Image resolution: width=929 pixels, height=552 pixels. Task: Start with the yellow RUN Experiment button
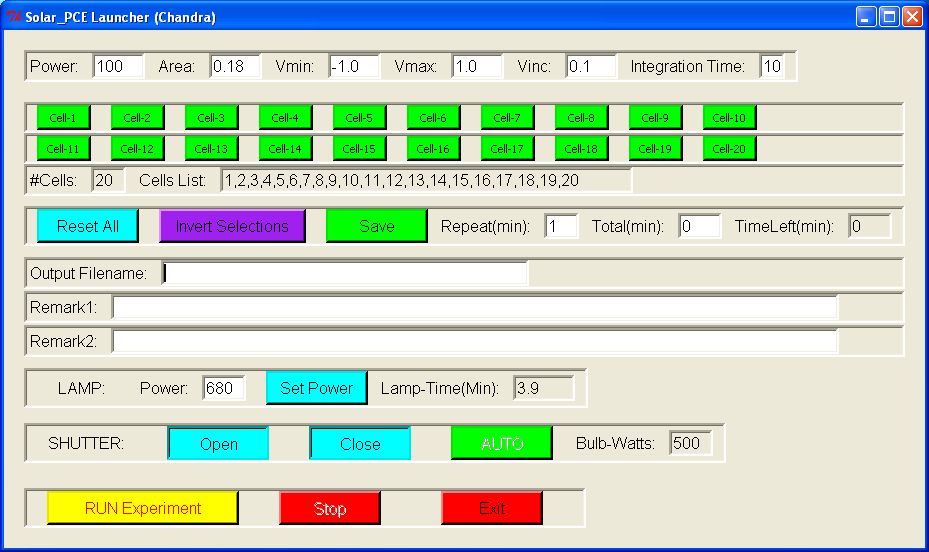(x=142, y=508)
